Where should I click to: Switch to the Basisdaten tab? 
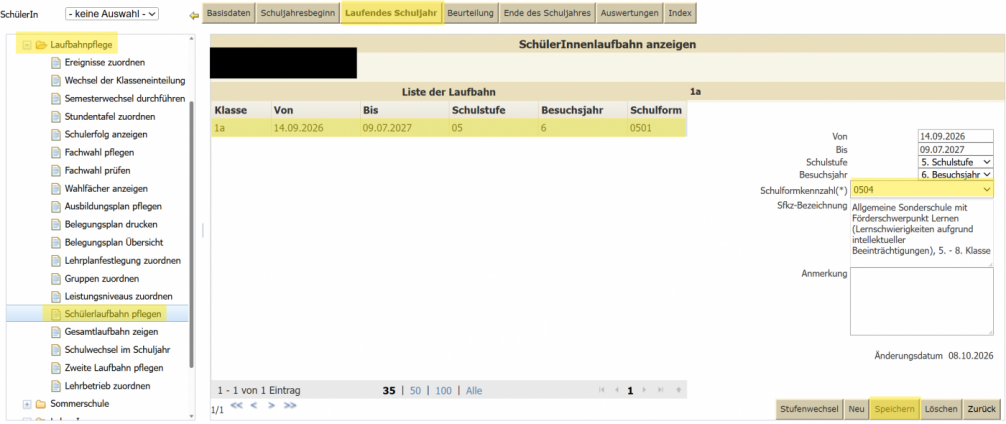229,13
